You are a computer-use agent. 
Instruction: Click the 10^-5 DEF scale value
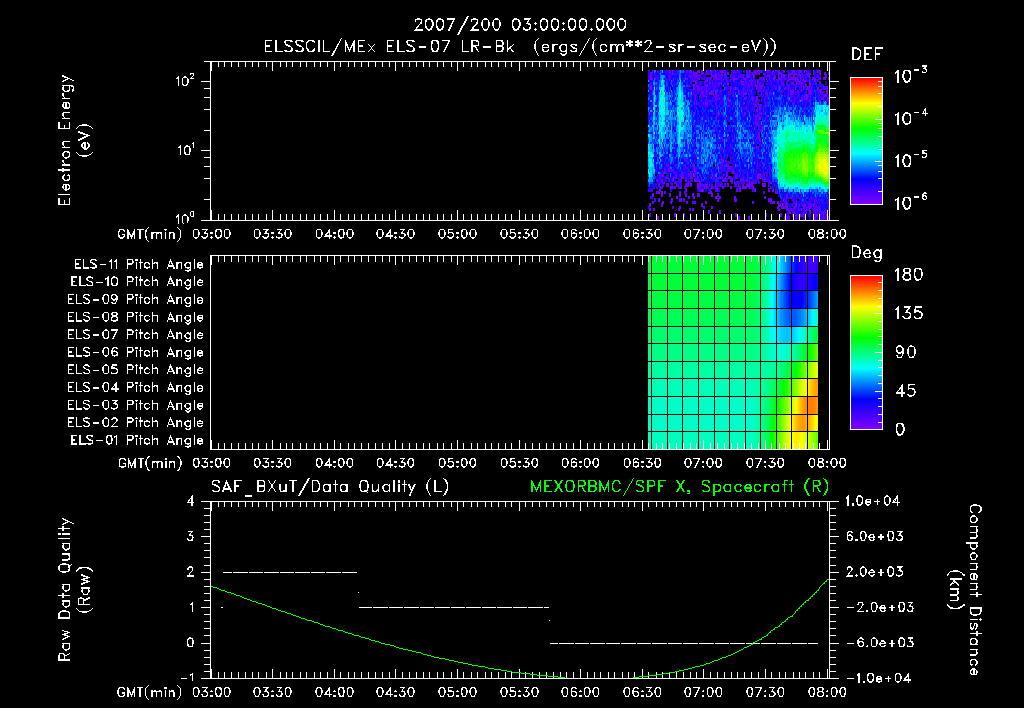pos(910,159)
